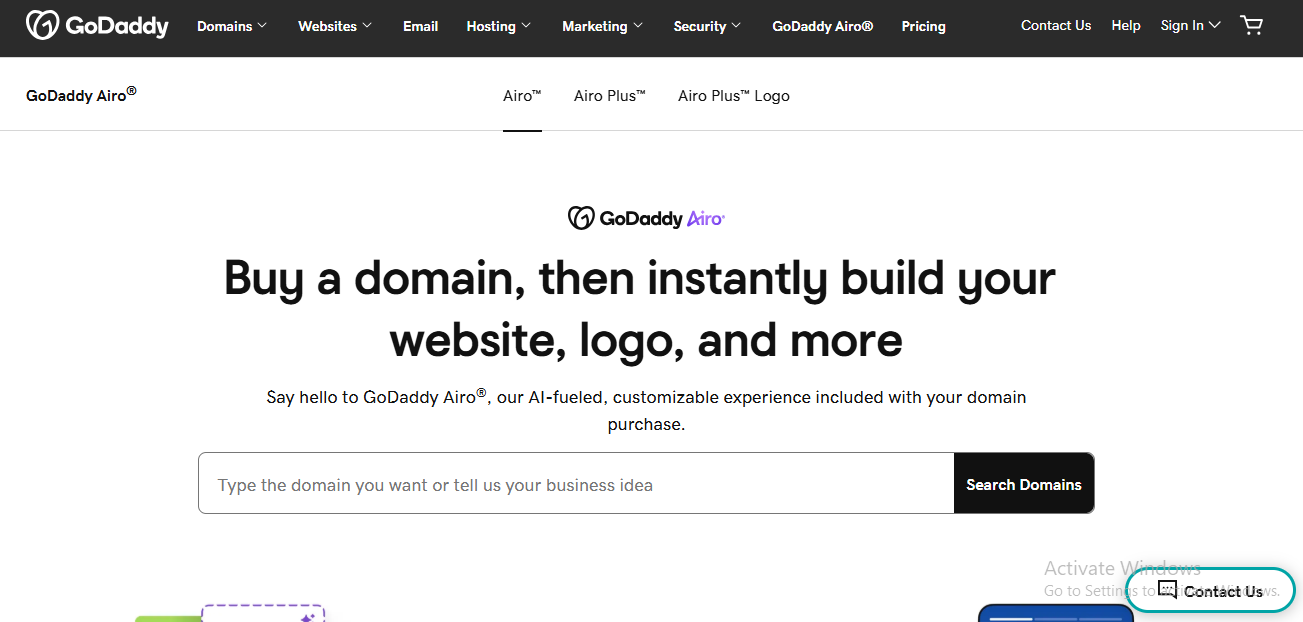Screen dimensions: 1303x622
Task: Select GoDaddy Airo® in the navigation bar
Action: point(823,26)
